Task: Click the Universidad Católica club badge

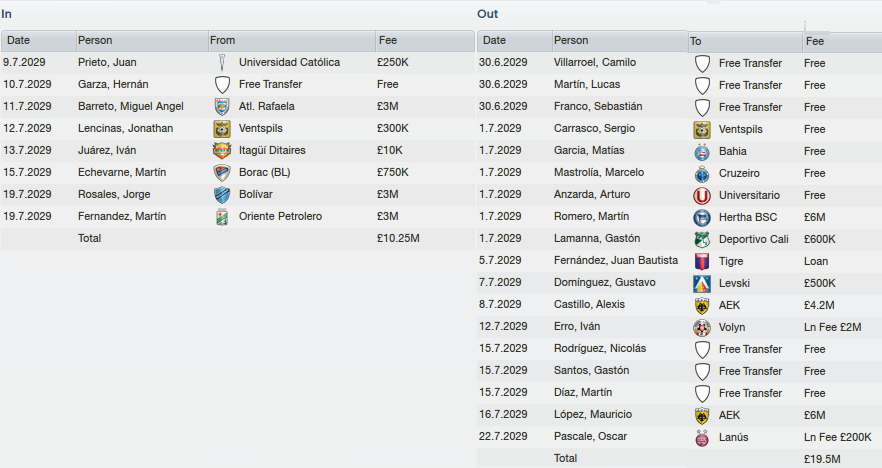Action: [222, 62]
